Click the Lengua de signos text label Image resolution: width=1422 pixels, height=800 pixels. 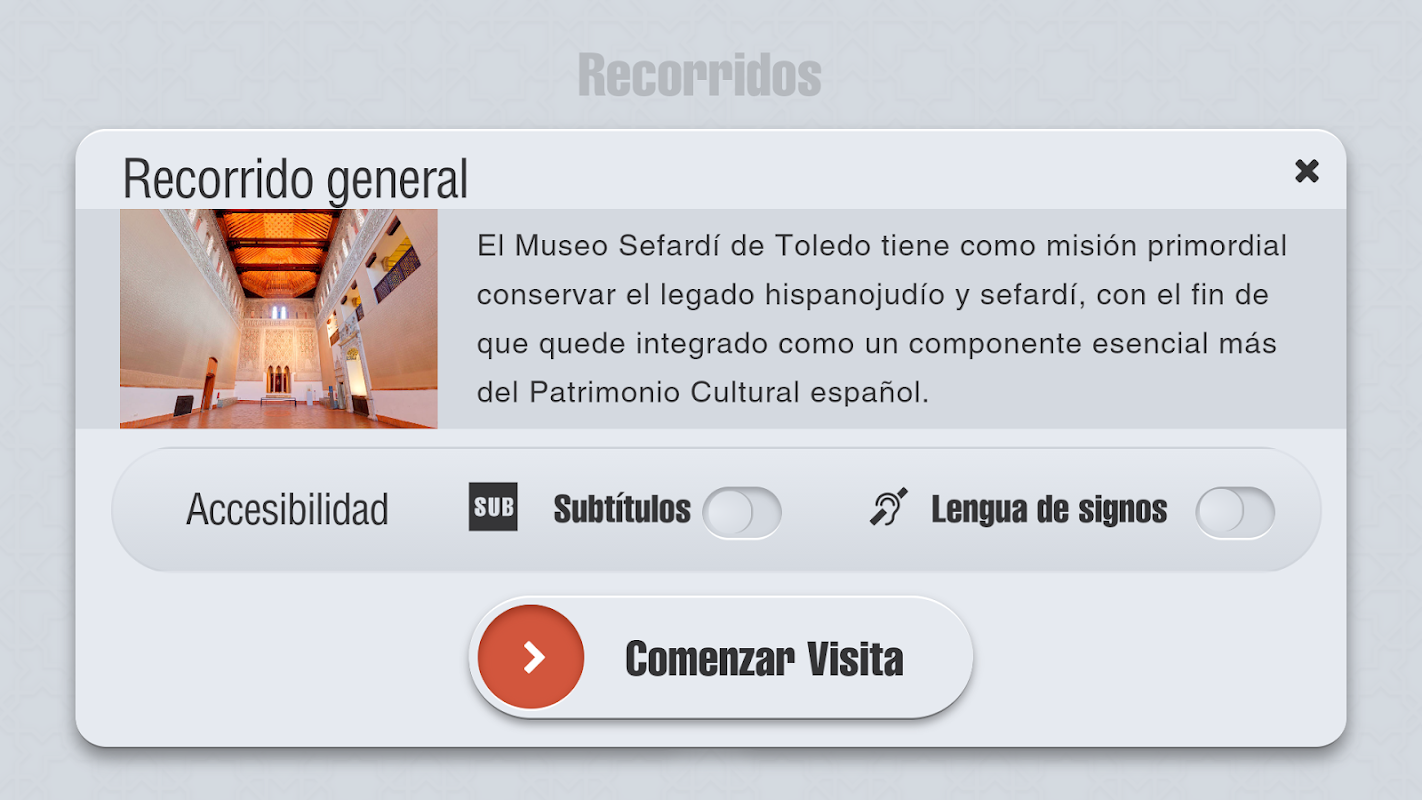[x=1049, y=509]
